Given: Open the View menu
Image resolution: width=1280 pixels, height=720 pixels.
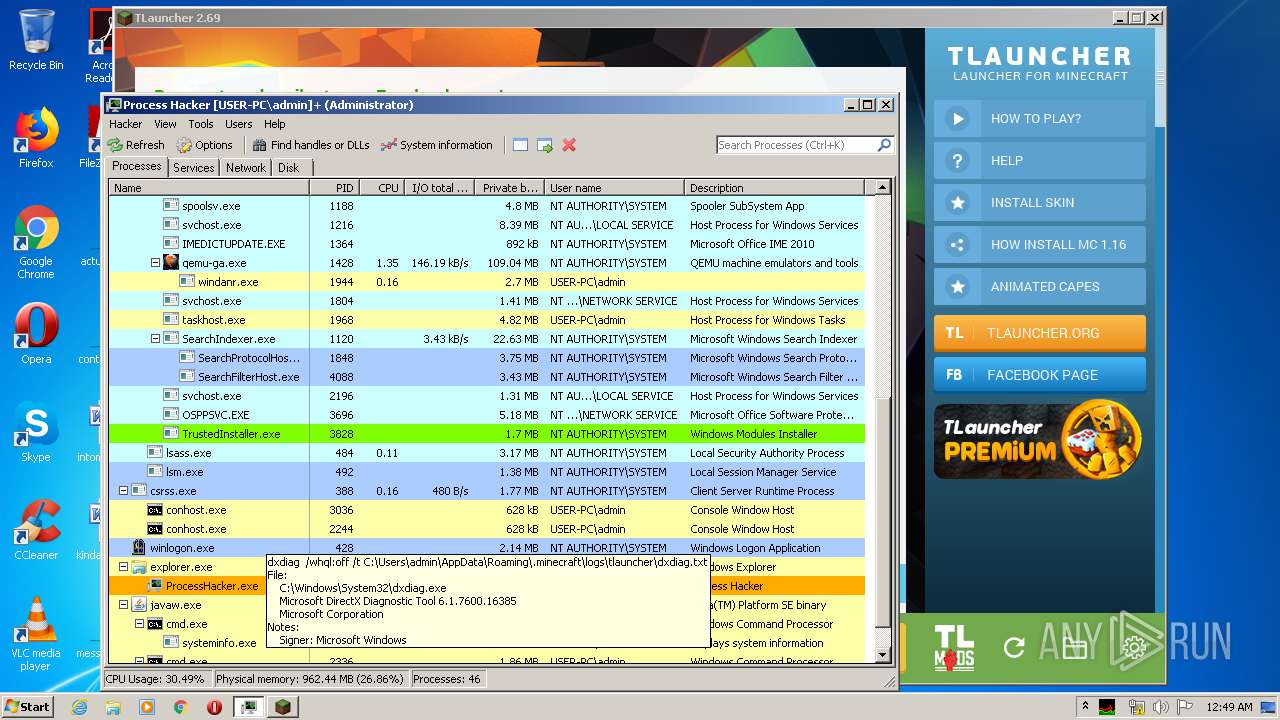Looking at the screenshot, I should point(165,124).
